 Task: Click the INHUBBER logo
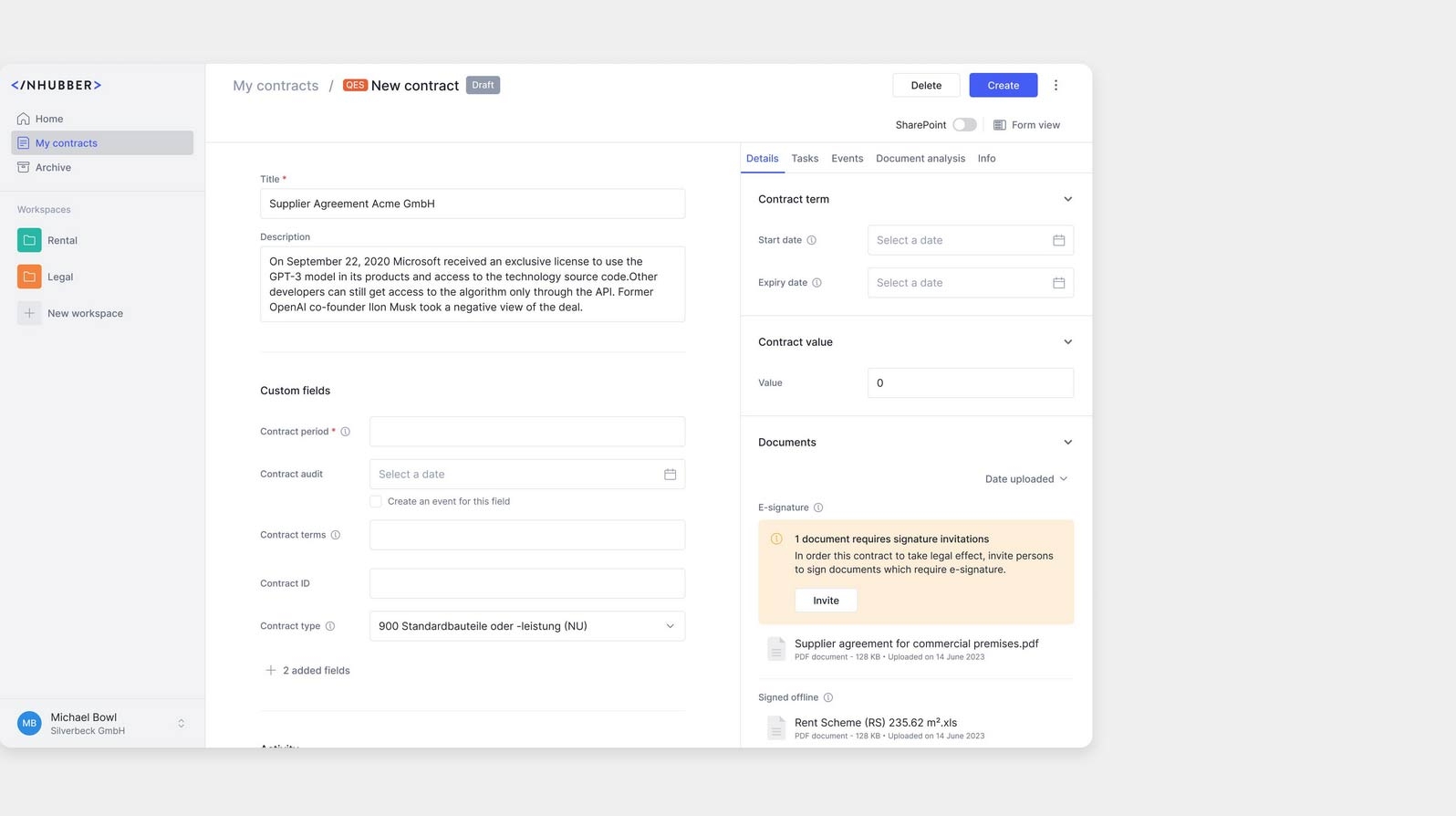tap(56, 85)
